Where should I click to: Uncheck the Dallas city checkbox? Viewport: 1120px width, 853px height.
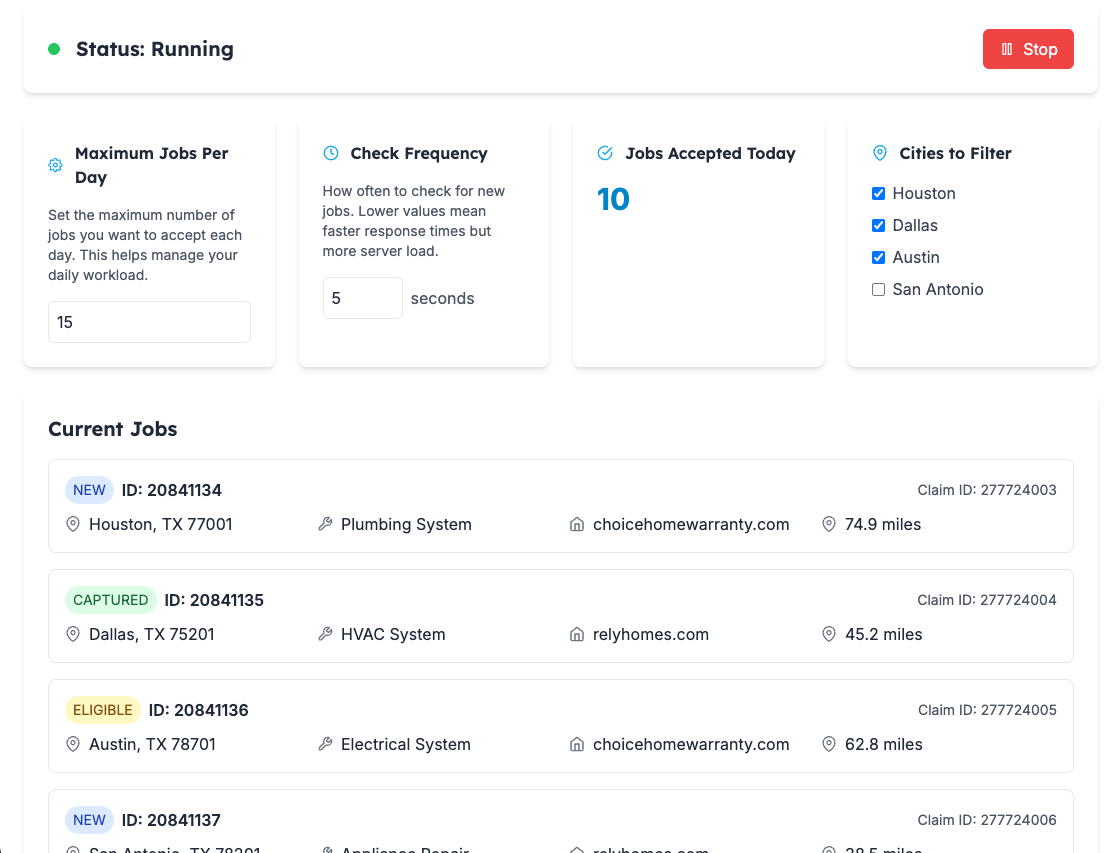click(879, 226)
